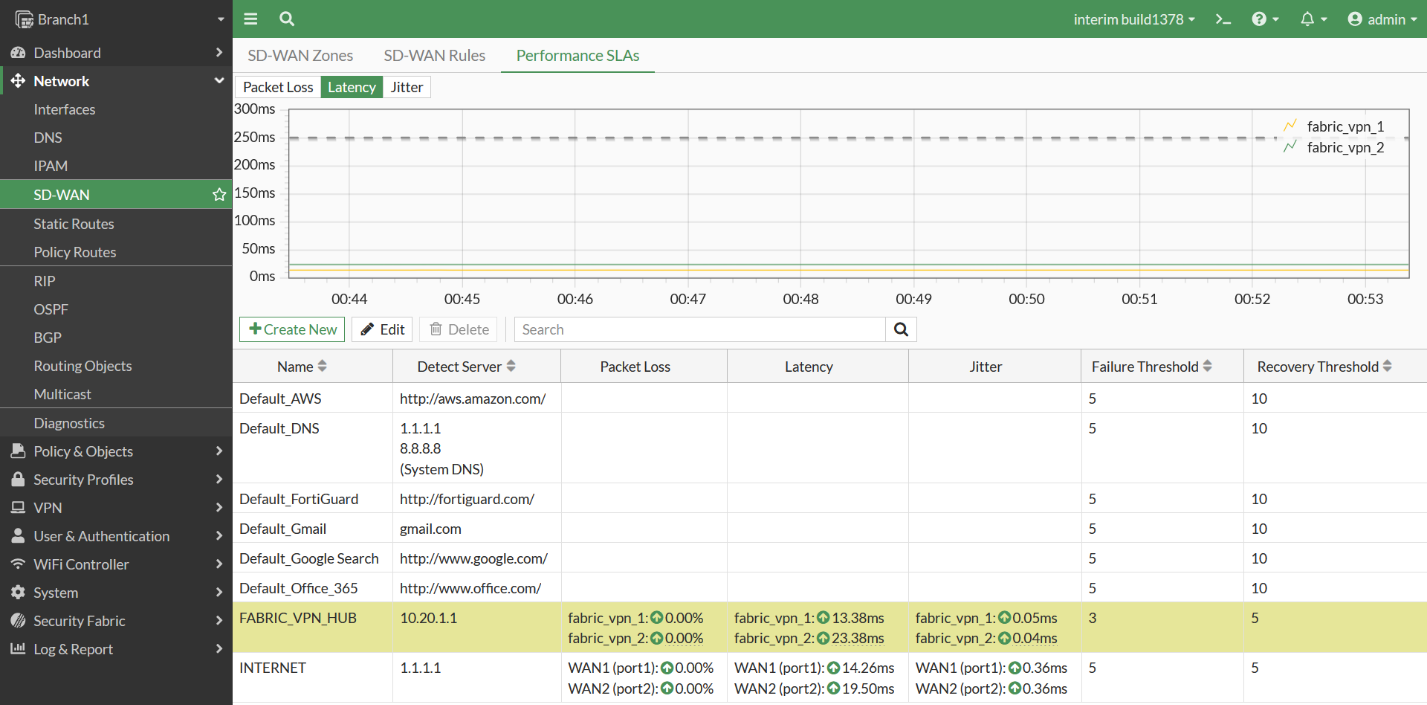Image resolution: width=1427 pixels, height=705 pixels.
Task: Switch the chart to Packet Loss view
Action: click(x=277, y=87)
